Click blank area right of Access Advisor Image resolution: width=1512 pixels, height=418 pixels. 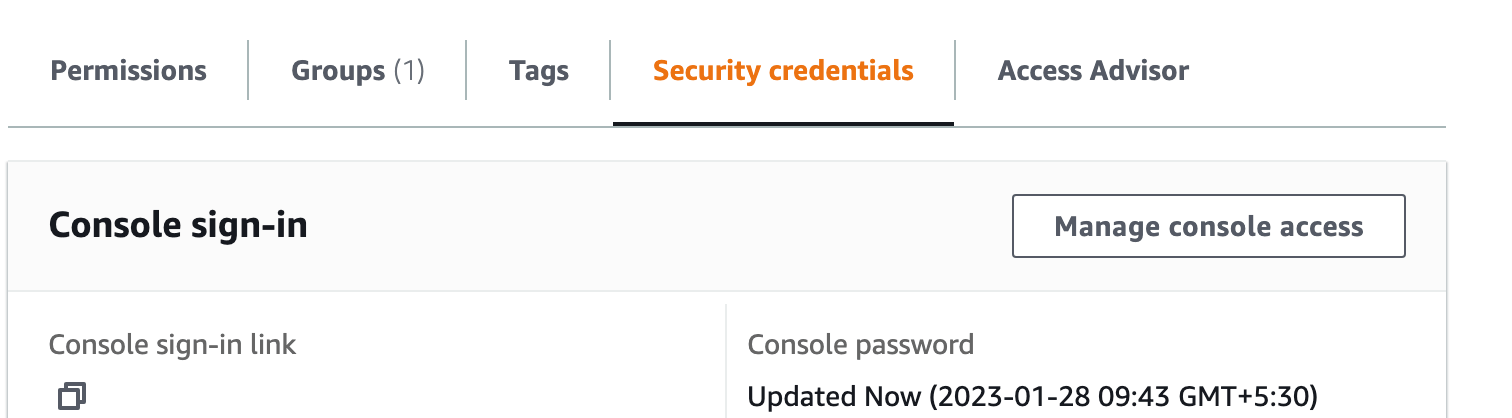tap(1320, 70)
